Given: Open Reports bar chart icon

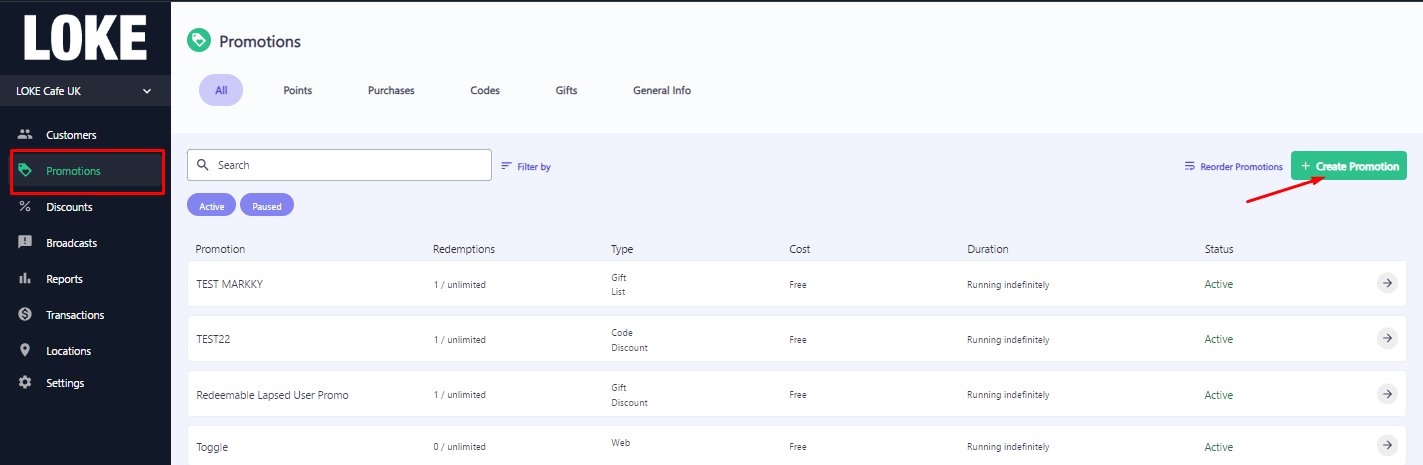Looking at the screenshot, I should [x=25, y=279].
